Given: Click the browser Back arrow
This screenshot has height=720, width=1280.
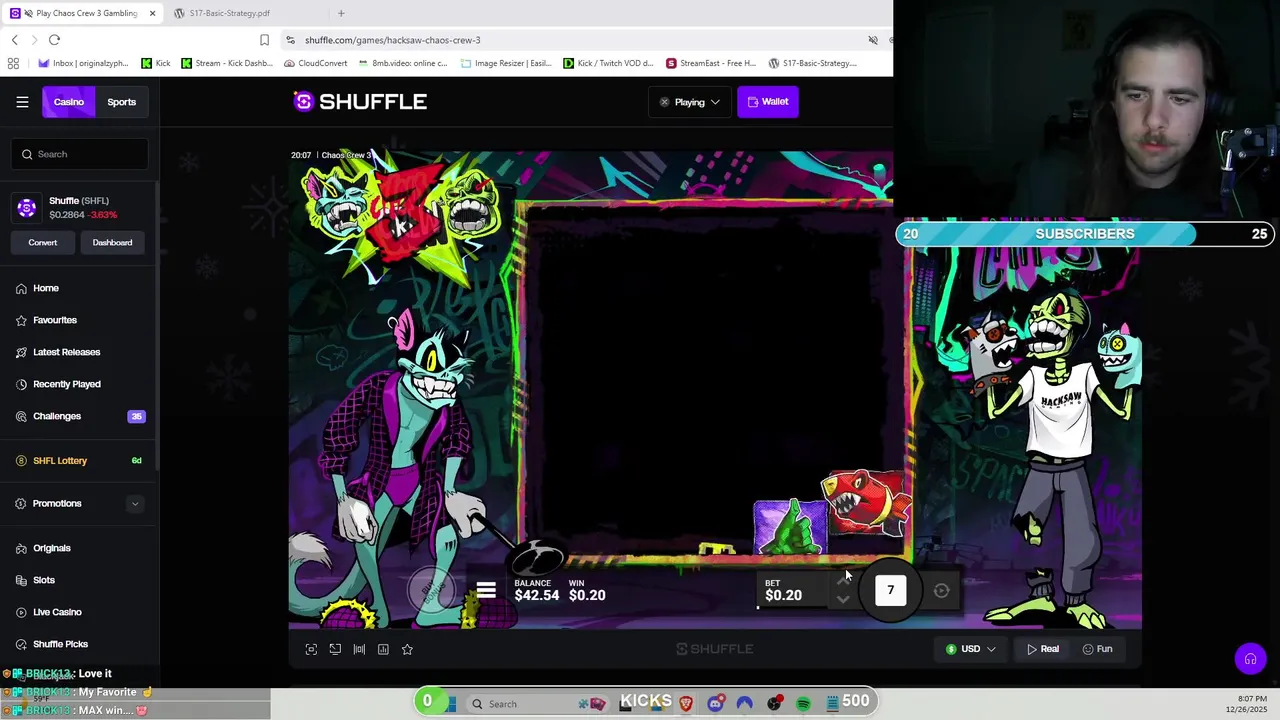Looking at the screenshot, I should pyautogui.click(x=14, y=40).
